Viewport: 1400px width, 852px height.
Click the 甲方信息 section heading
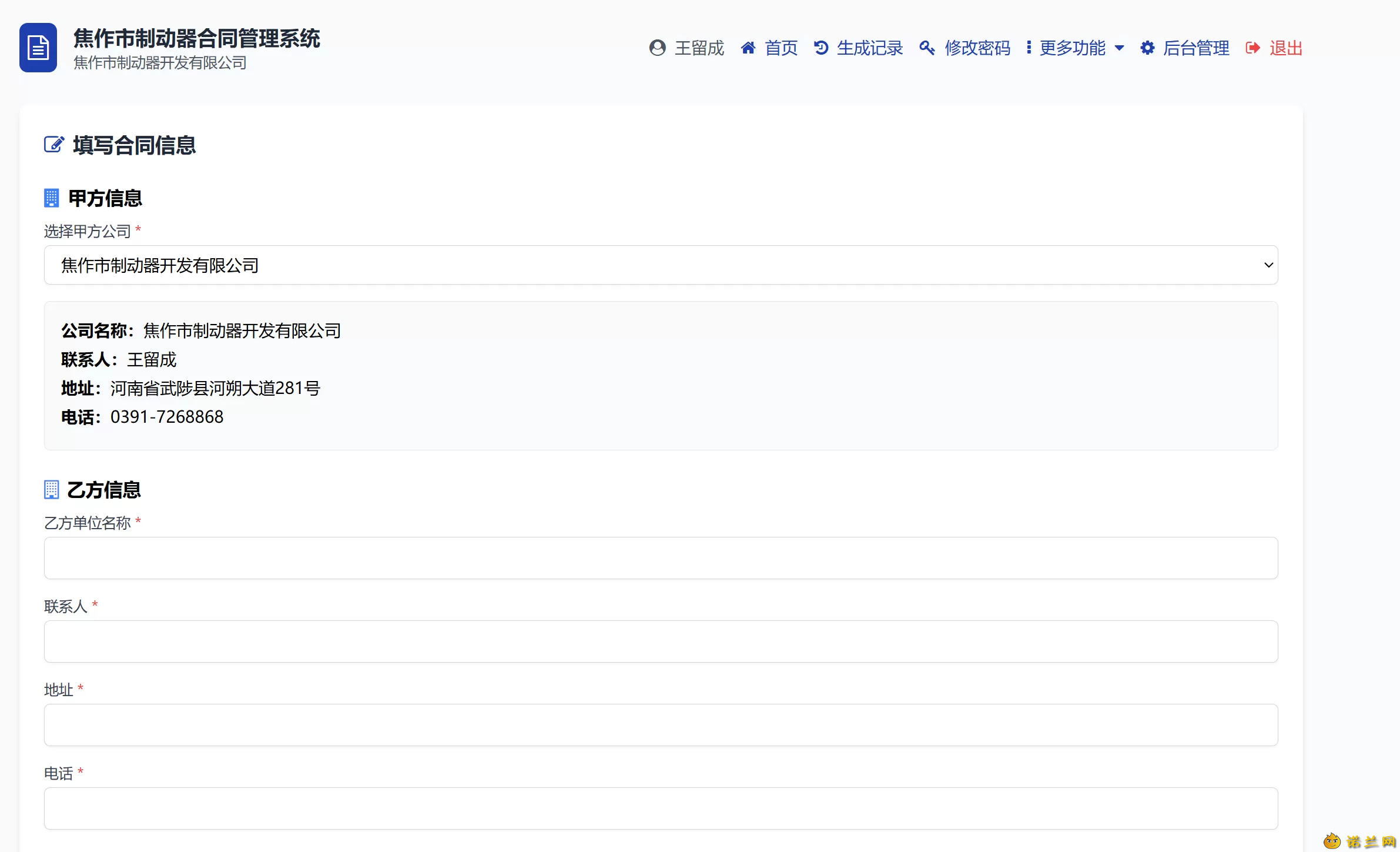coord(105,198)
